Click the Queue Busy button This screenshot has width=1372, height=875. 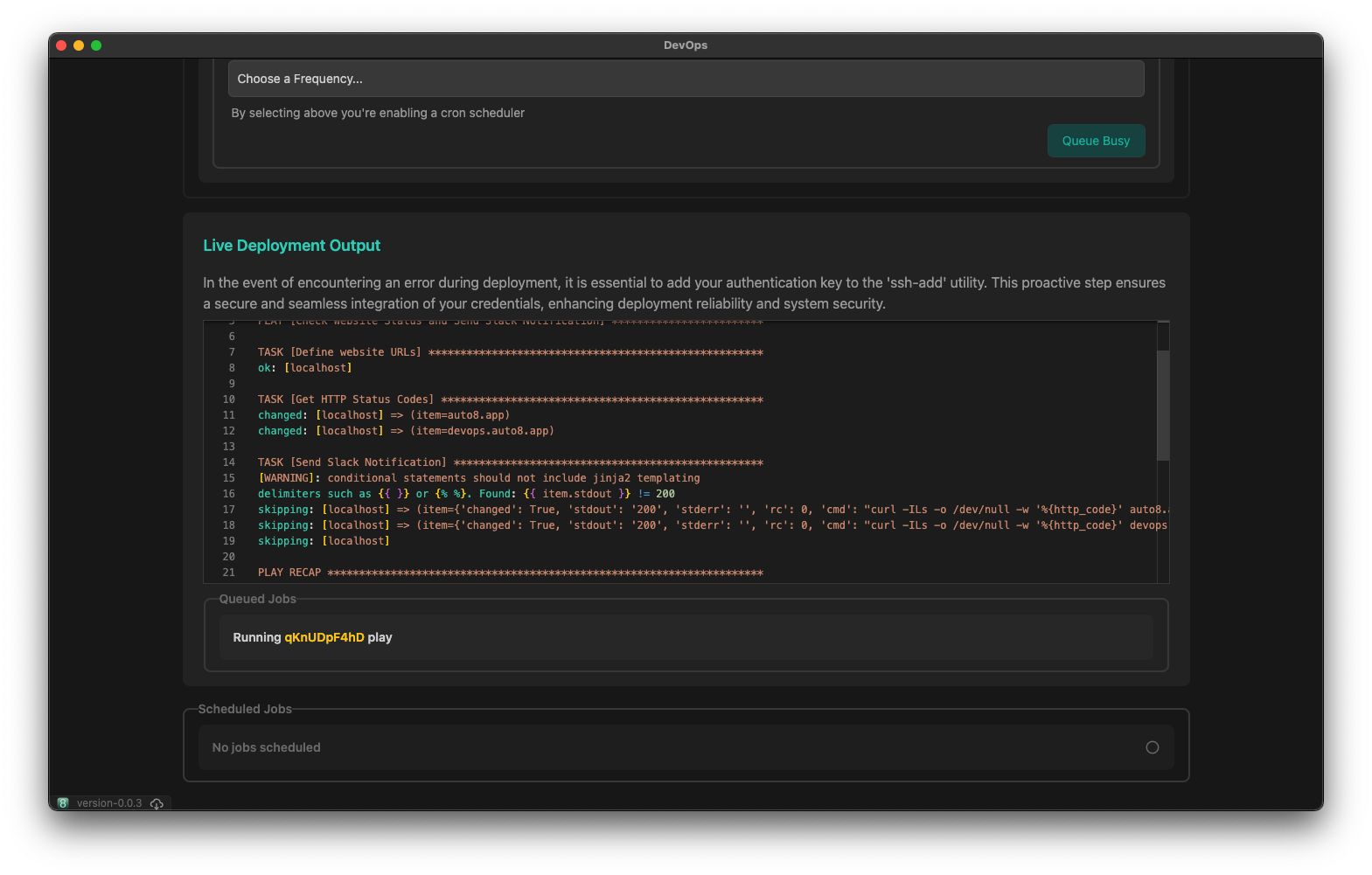[x=1096, y=141]
